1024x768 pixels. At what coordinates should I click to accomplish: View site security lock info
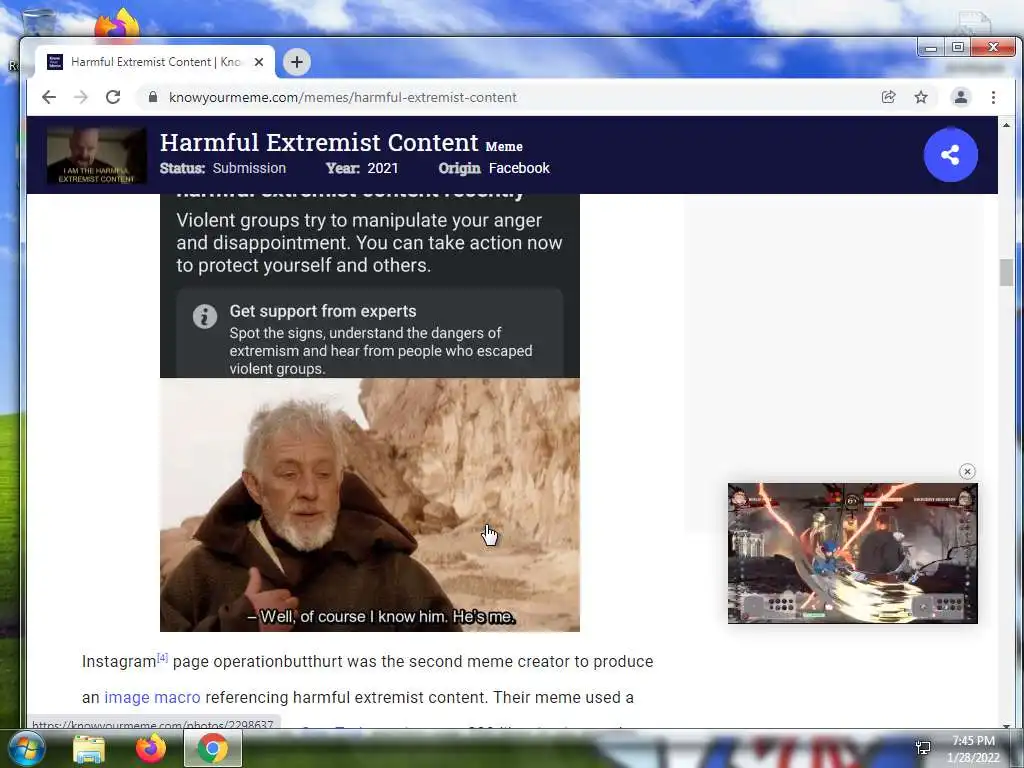[x=153, y=97]
